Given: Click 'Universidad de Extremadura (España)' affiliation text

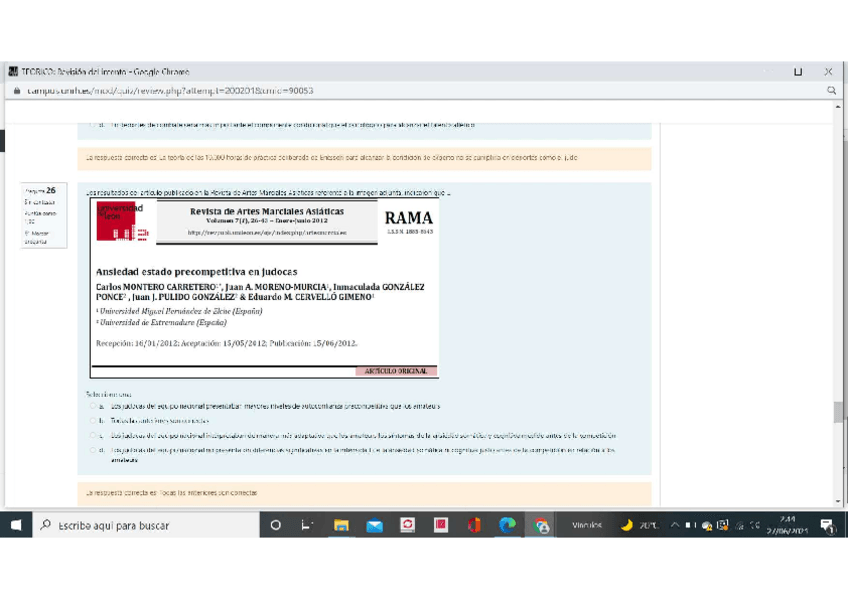Looking at the screenshot, I should coord(162,322).
